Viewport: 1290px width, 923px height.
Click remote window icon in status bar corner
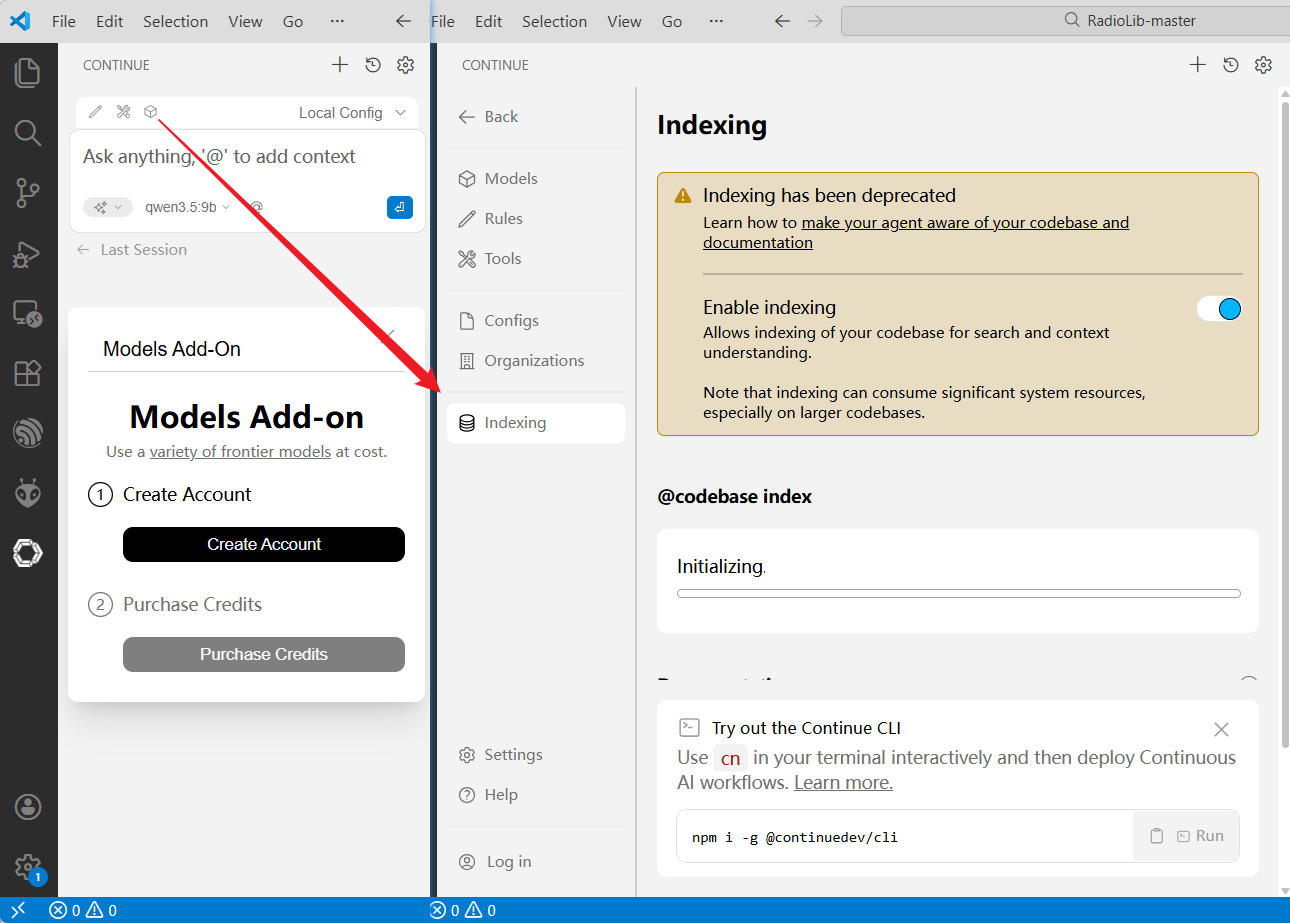pos(18,910)
